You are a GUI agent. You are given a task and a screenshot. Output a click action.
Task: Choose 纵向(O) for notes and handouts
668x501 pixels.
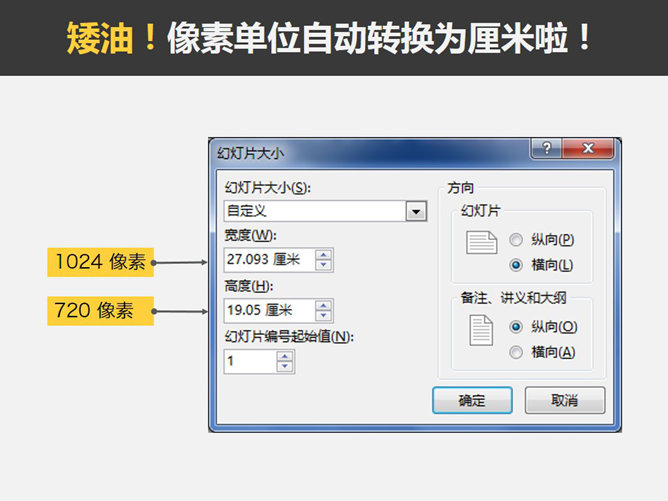point(516,327)
